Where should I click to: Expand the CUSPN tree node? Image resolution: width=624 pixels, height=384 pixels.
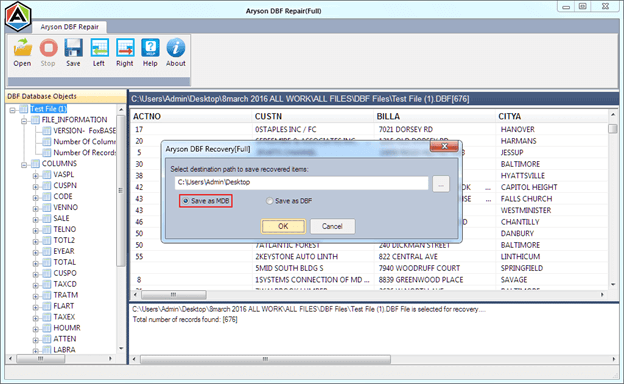[36, 186]
